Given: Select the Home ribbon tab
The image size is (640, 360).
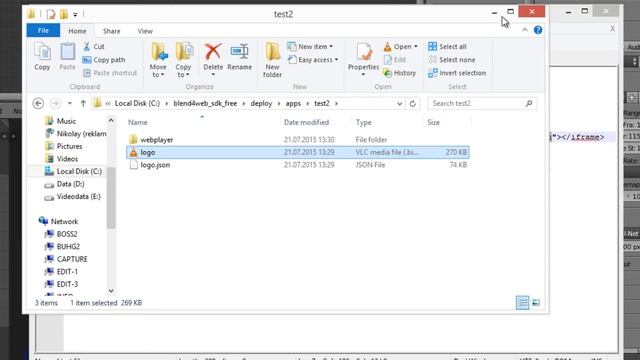Looking at the screenshot, I should pos(77,31).
